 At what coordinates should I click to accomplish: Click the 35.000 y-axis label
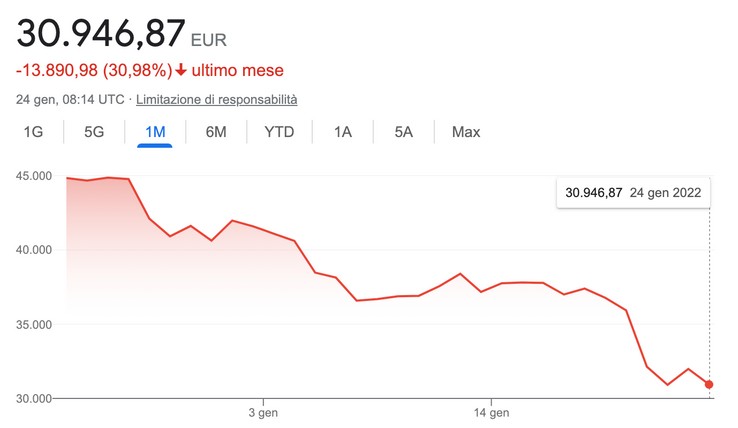(x=34, y=325)
